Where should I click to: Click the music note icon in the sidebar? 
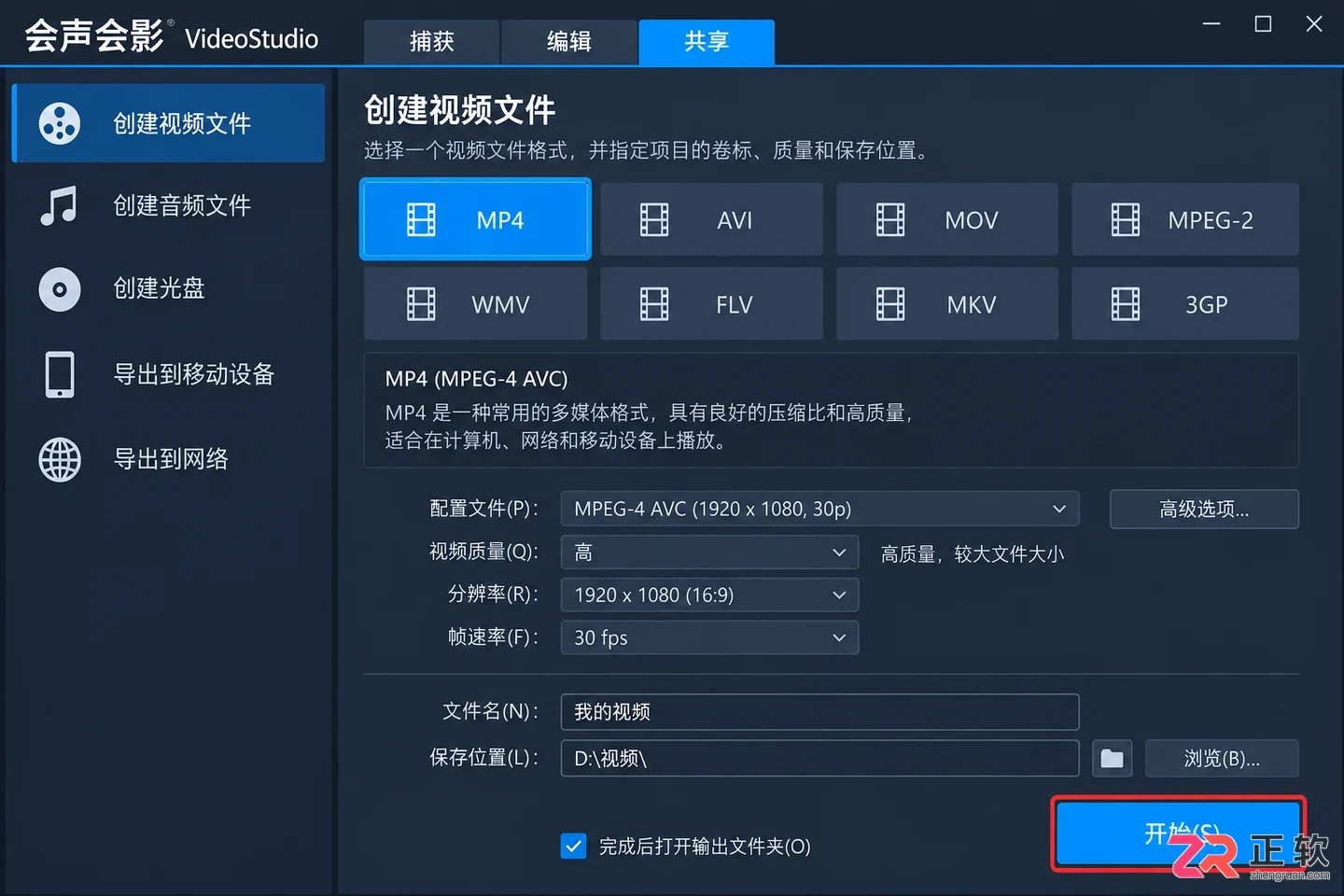[59, 205]
